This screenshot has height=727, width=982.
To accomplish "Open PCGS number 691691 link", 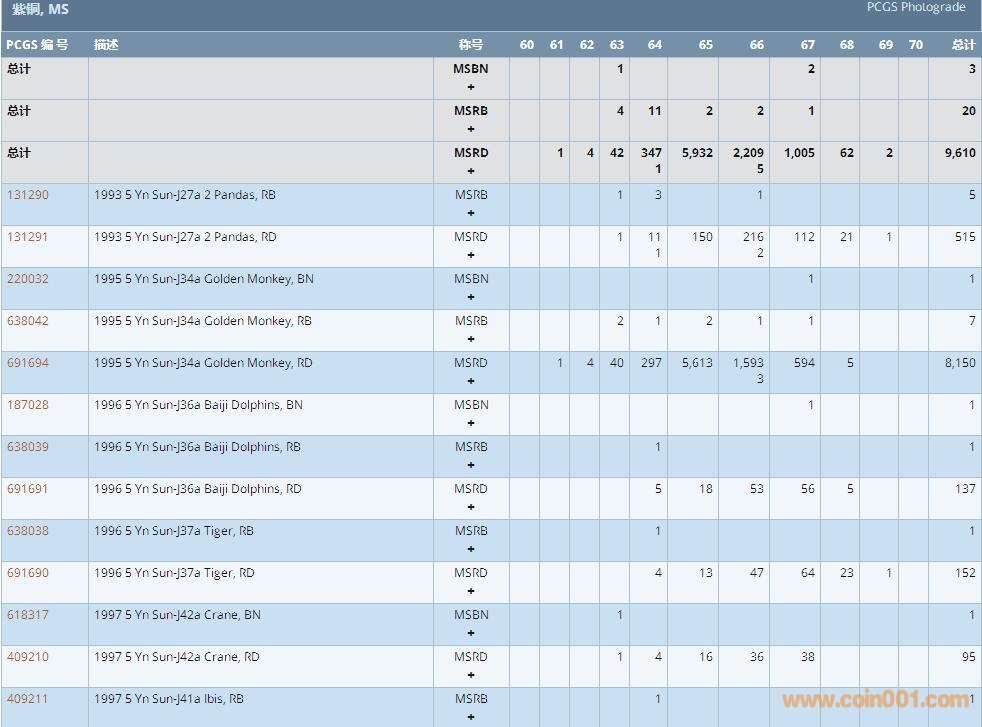I will [x=28, y=489].
